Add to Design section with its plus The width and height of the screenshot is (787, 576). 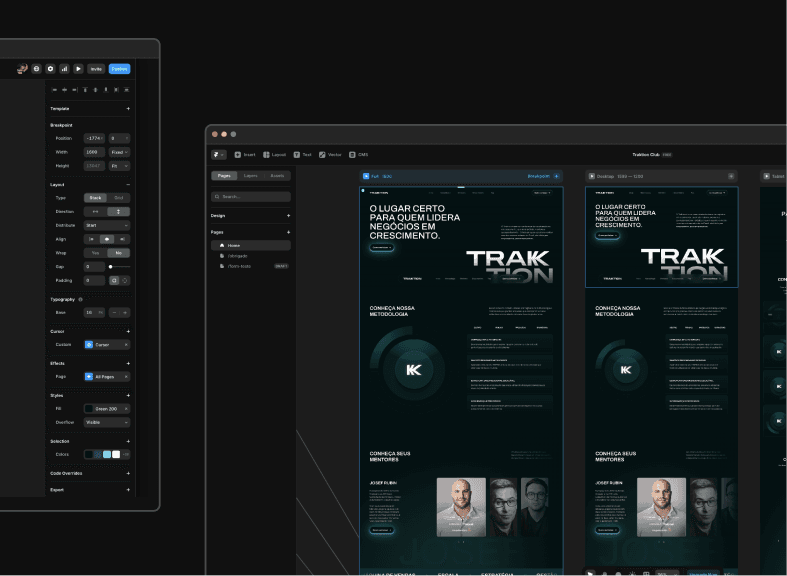(x=288, y=215)
